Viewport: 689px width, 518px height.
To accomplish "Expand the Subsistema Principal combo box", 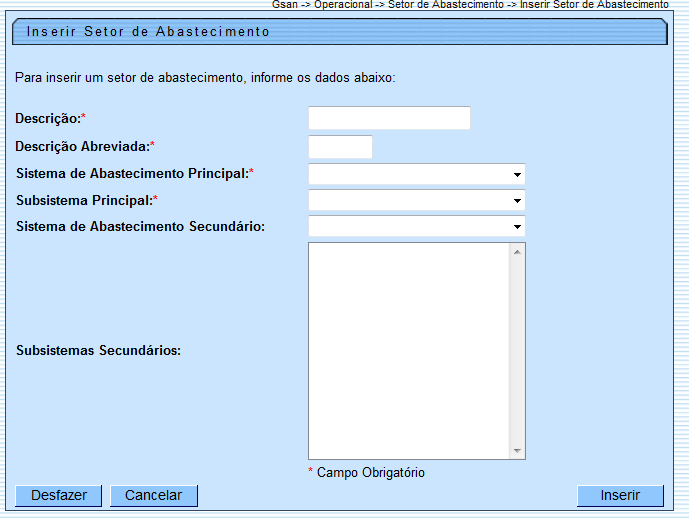I will pyautogui.click(x=416, y=200).
